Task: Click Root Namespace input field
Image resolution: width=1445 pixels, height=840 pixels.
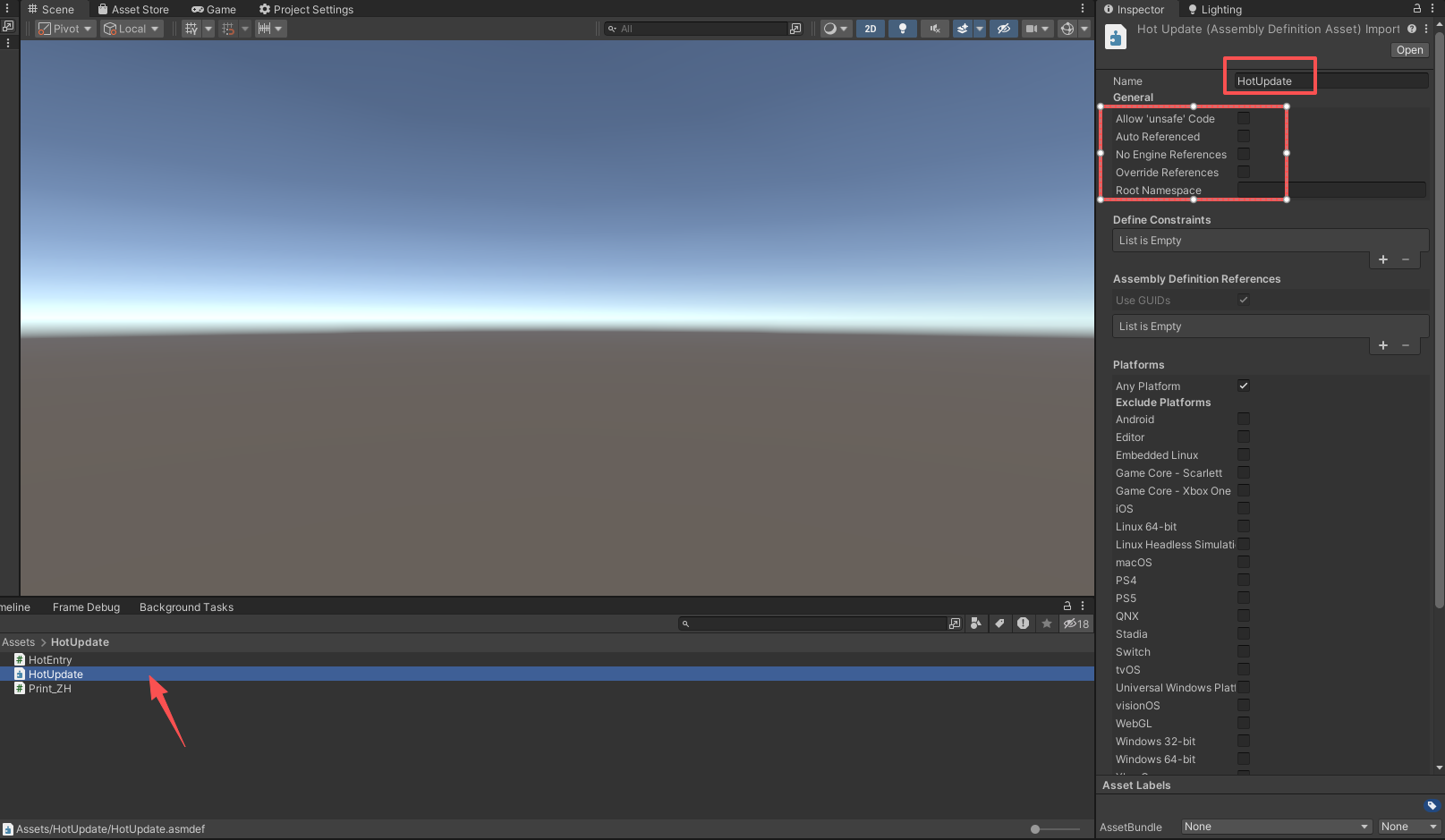Action: (x=1331, y=190)
